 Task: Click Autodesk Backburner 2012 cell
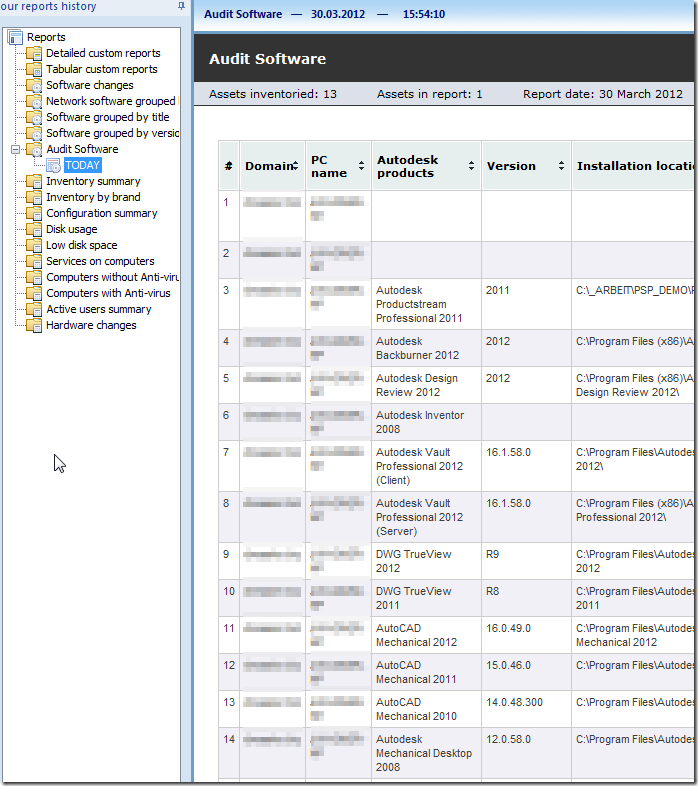click(x=426, y=348)
